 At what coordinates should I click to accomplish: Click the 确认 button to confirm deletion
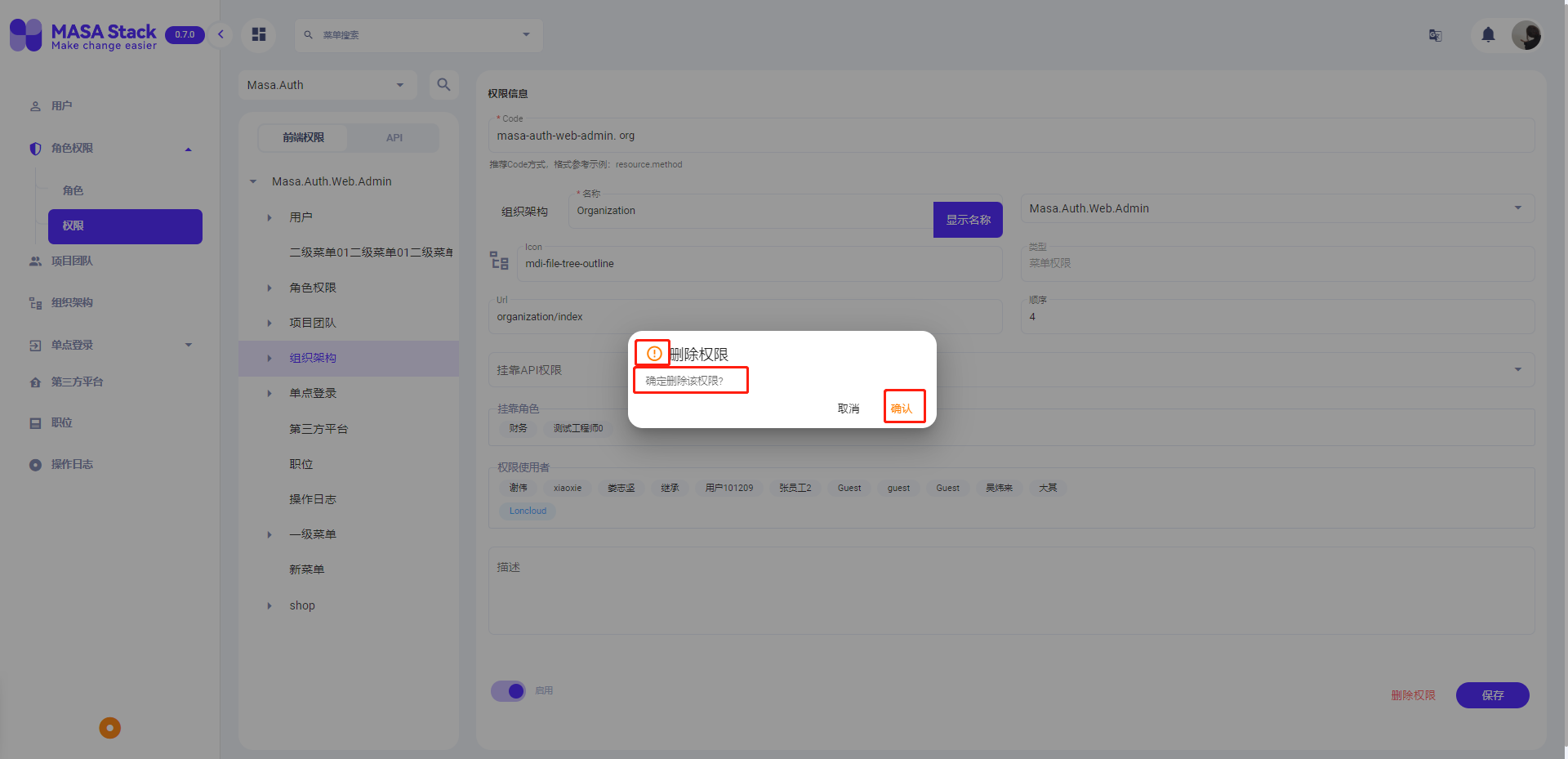[x=904, y=406]
